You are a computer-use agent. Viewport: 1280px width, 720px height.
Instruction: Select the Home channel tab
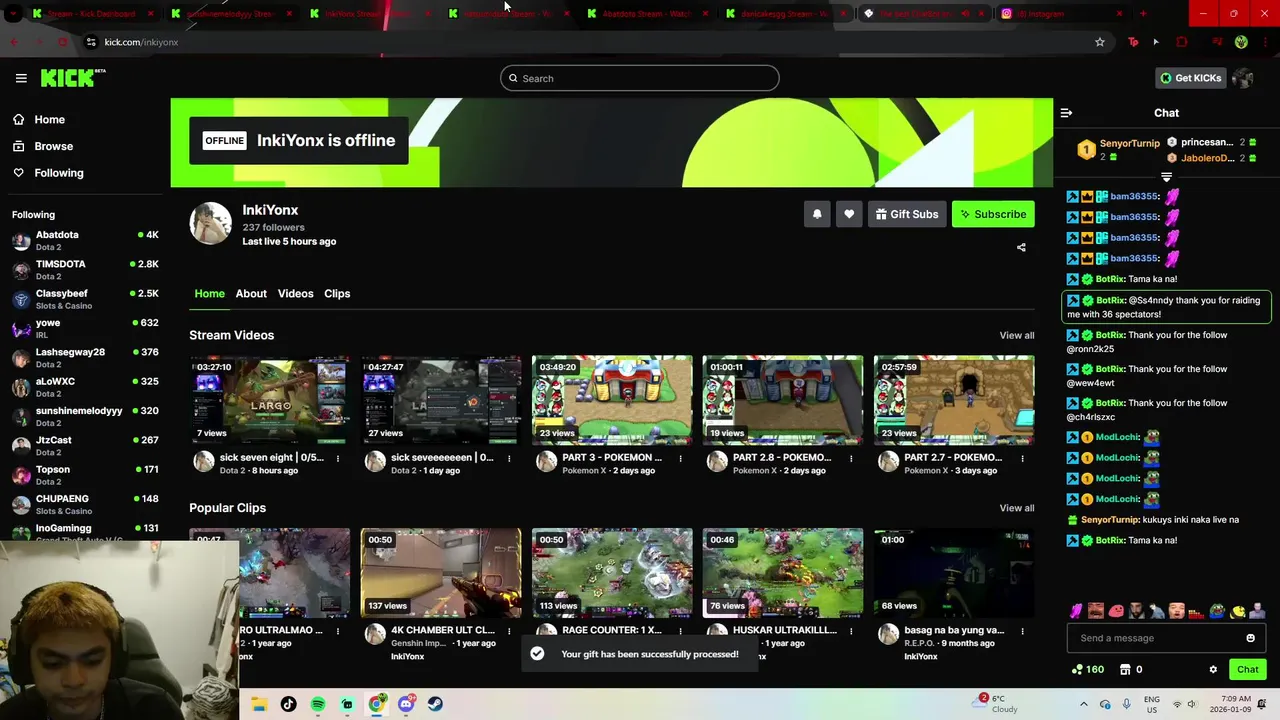click(209, 293)
